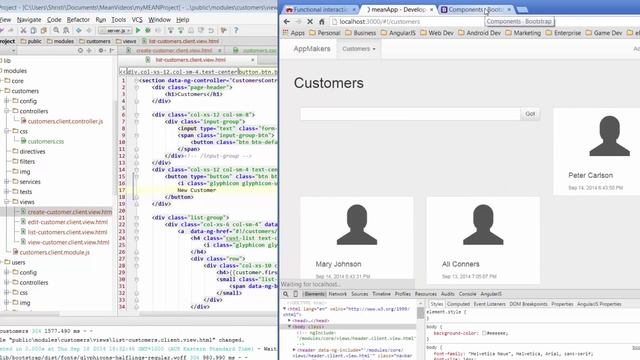
Task: Click the VCS update project icon
Action: [171, 31]
